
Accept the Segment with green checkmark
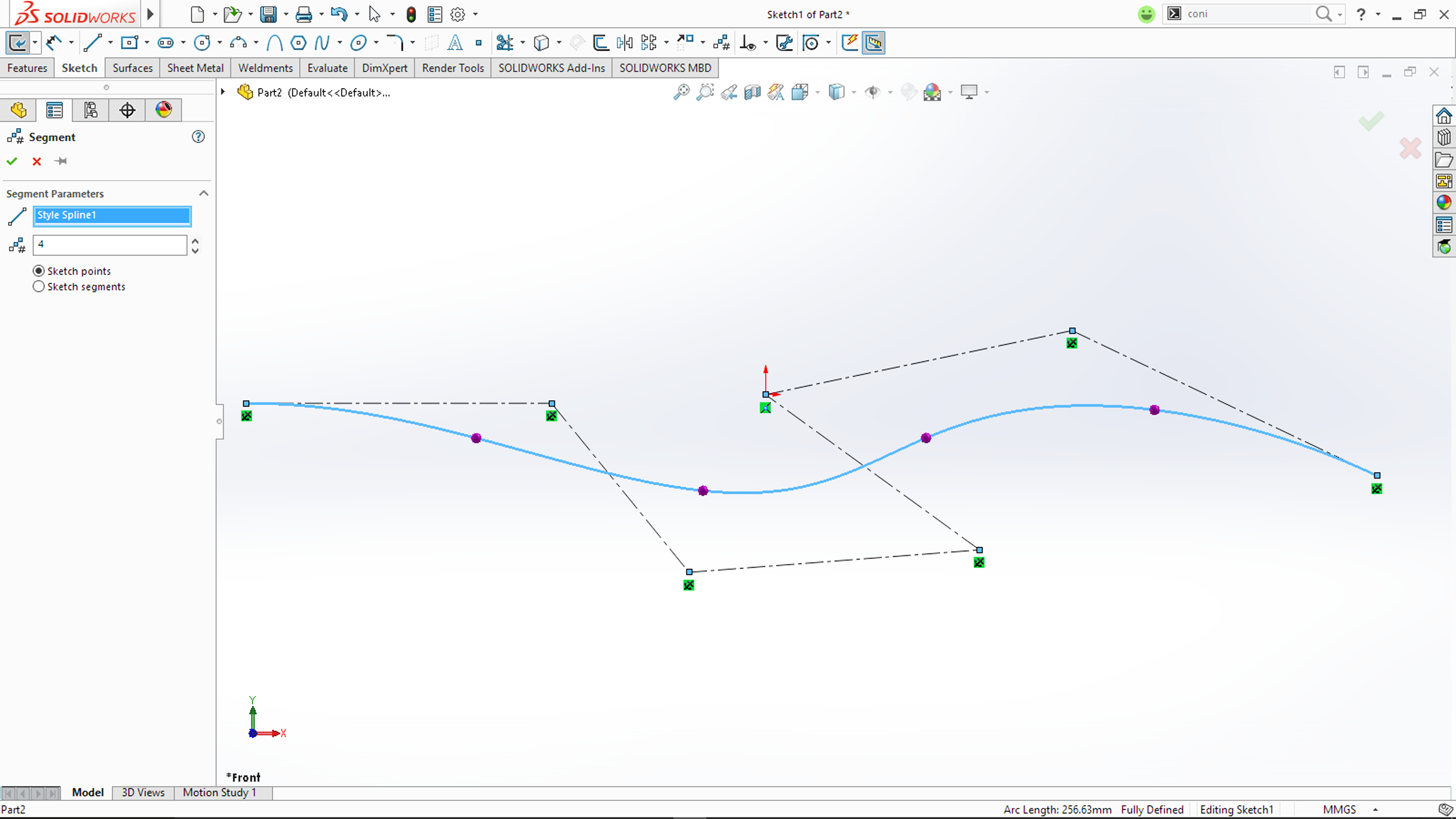point(12,162)
